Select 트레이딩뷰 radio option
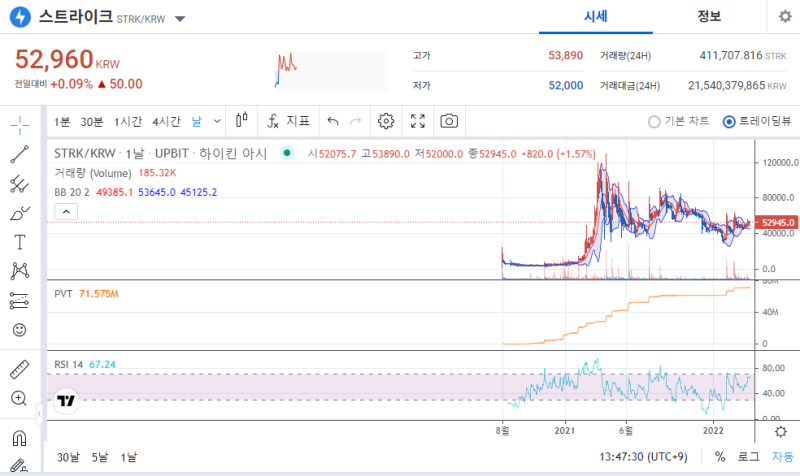This screenshot has width=800, height=476. pyautogui.click(x=757, y=121)
